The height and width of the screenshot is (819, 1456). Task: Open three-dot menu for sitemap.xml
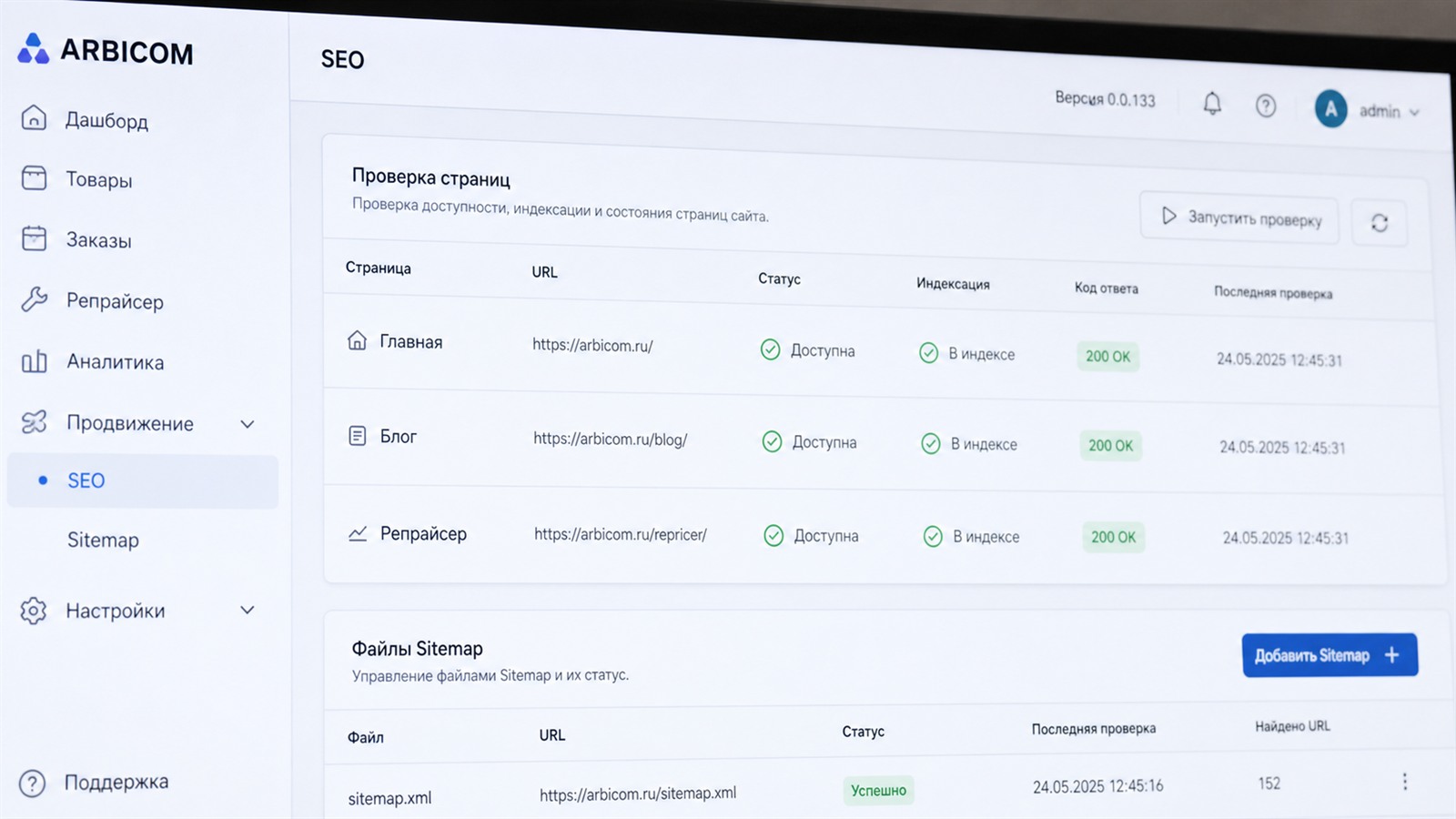point(1405,782)
